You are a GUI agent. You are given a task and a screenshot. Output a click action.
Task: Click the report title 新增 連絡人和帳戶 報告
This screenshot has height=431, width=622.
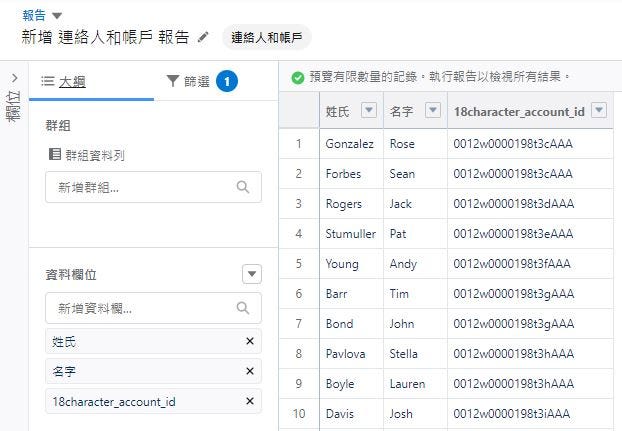pos(105,37)
